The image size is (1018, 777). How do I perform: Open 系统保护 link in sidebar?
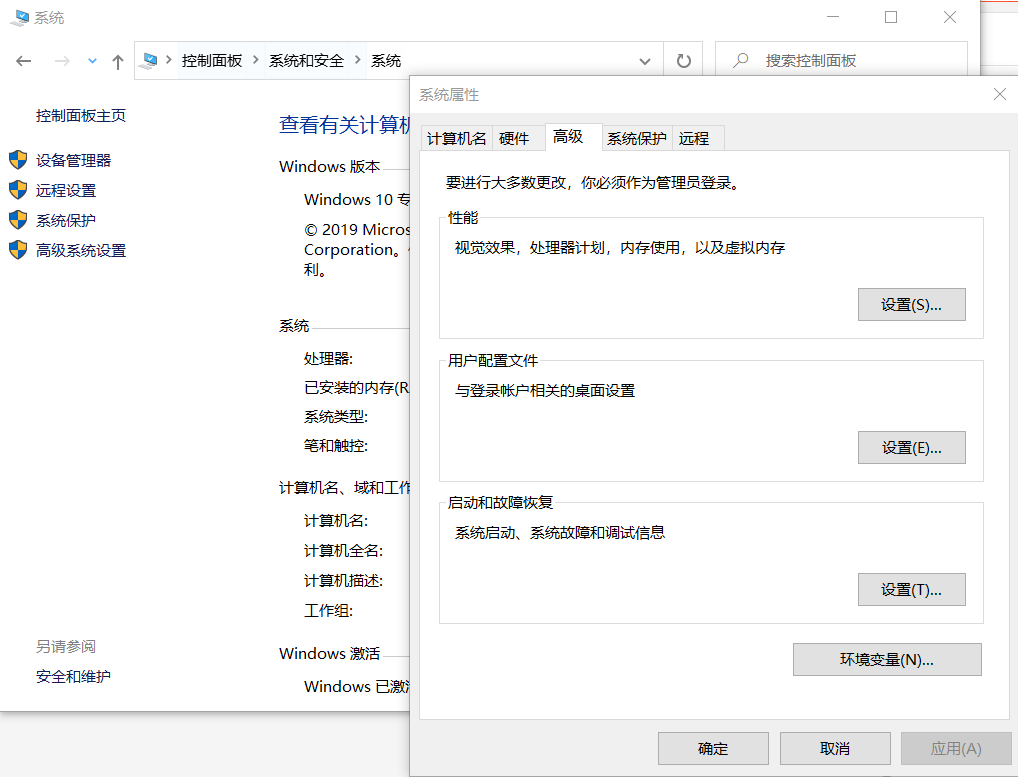pos(66,221)
